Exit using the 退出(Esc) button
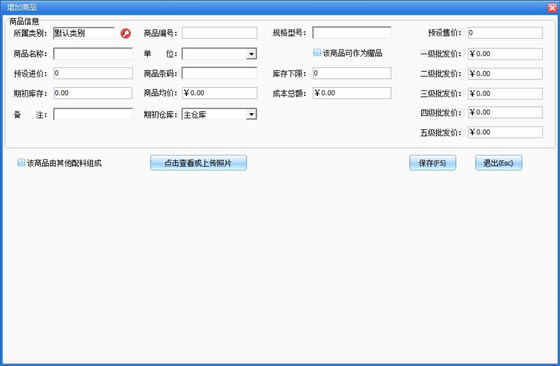 click(x=498, y=163)
